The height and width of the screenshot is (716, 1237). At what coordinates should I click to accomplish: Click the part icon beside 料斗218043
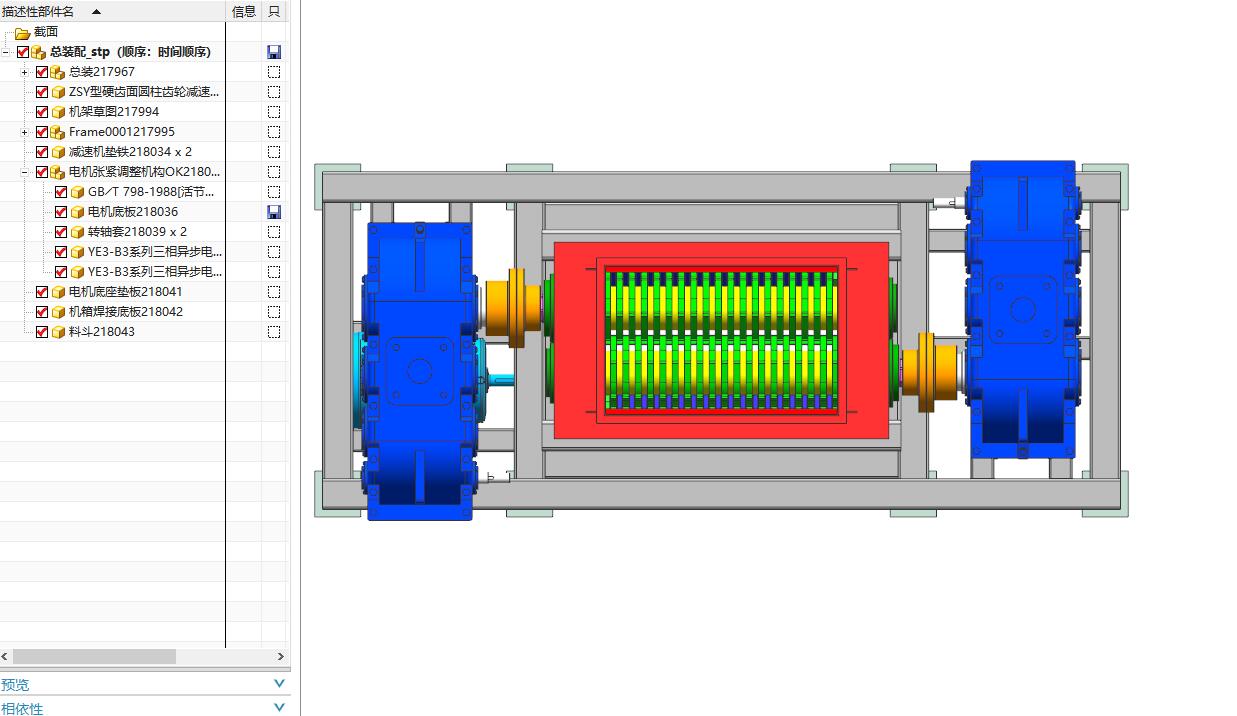[58, 332]
